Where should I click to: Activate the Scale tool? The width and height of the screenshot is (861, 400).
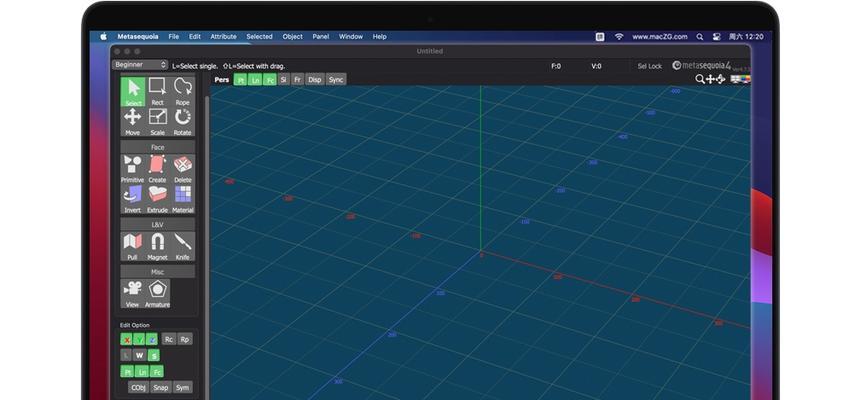click(x=158, y=121)
